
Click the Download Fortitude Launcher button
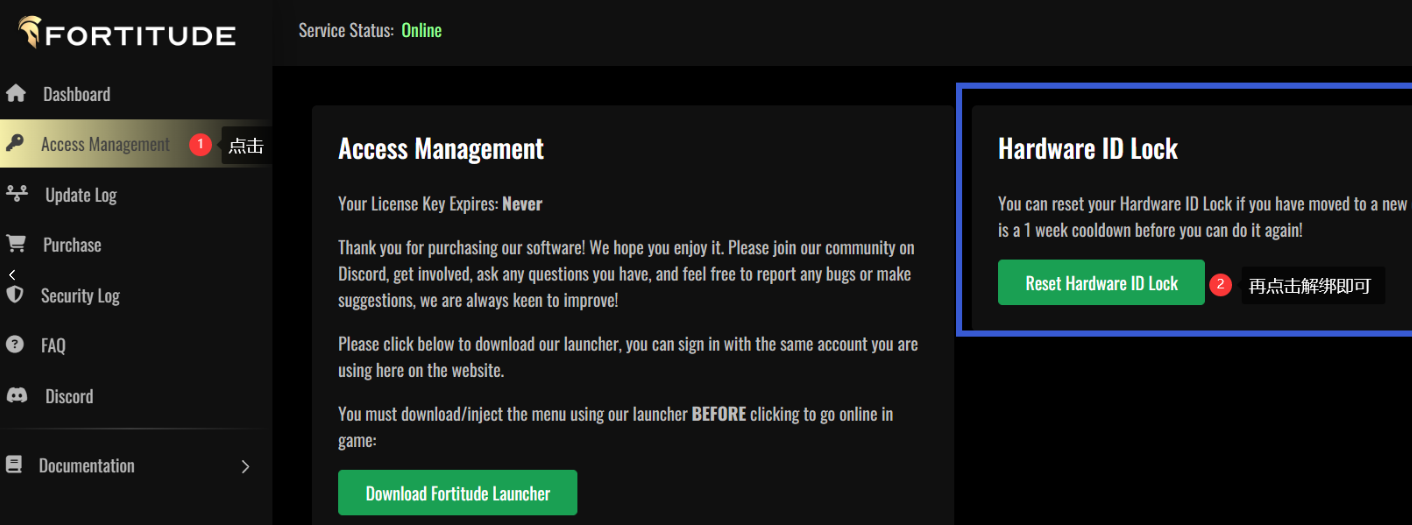[458, 493]
